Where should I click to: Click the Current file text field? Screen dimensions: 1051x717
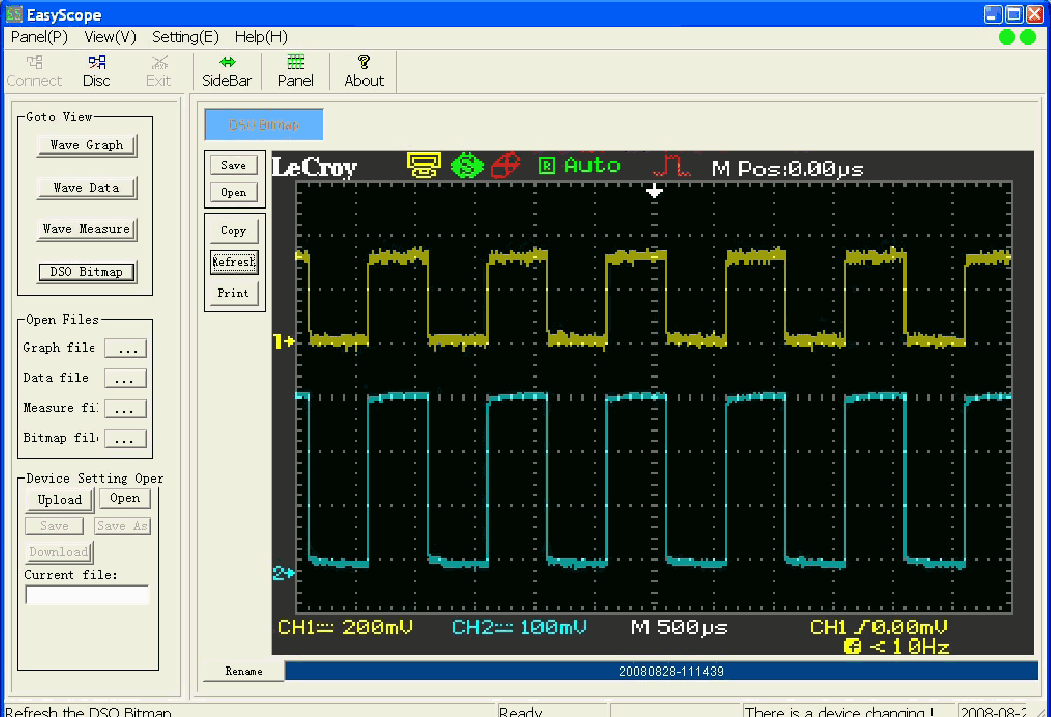tap(87, 595)
